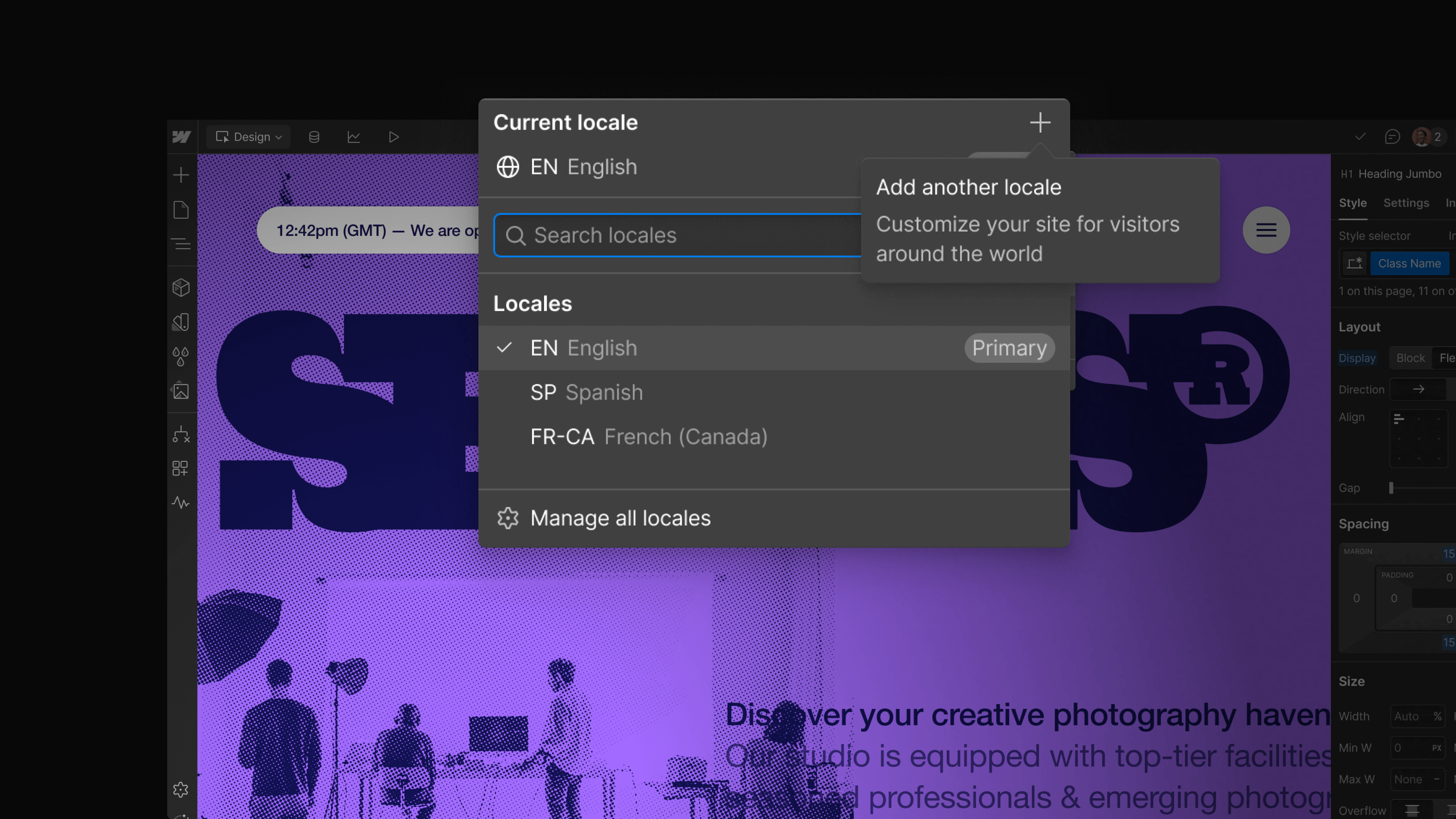The image size is (1456, 819).
Task: Open the CMS Collections panel
Action: point(314,136)
